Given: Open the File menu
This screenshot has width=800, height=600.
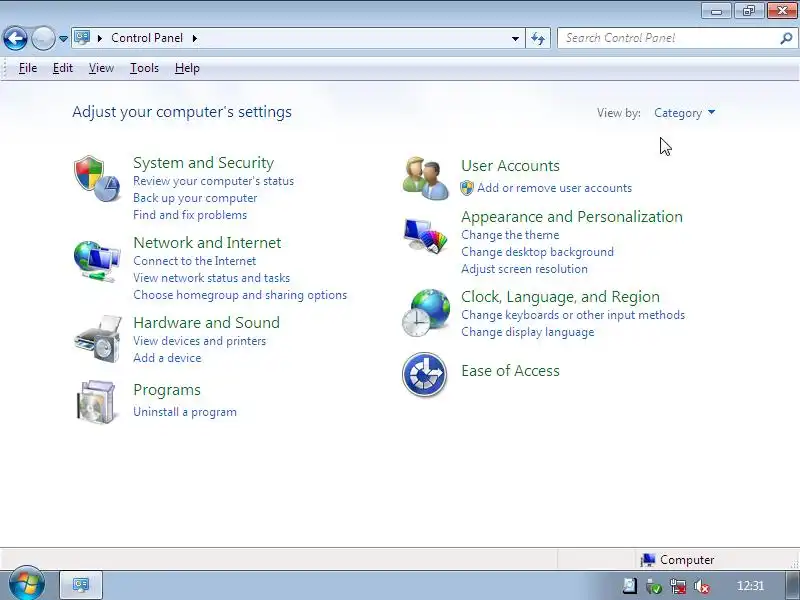Looking at the screenshot, I should [28, 68].
